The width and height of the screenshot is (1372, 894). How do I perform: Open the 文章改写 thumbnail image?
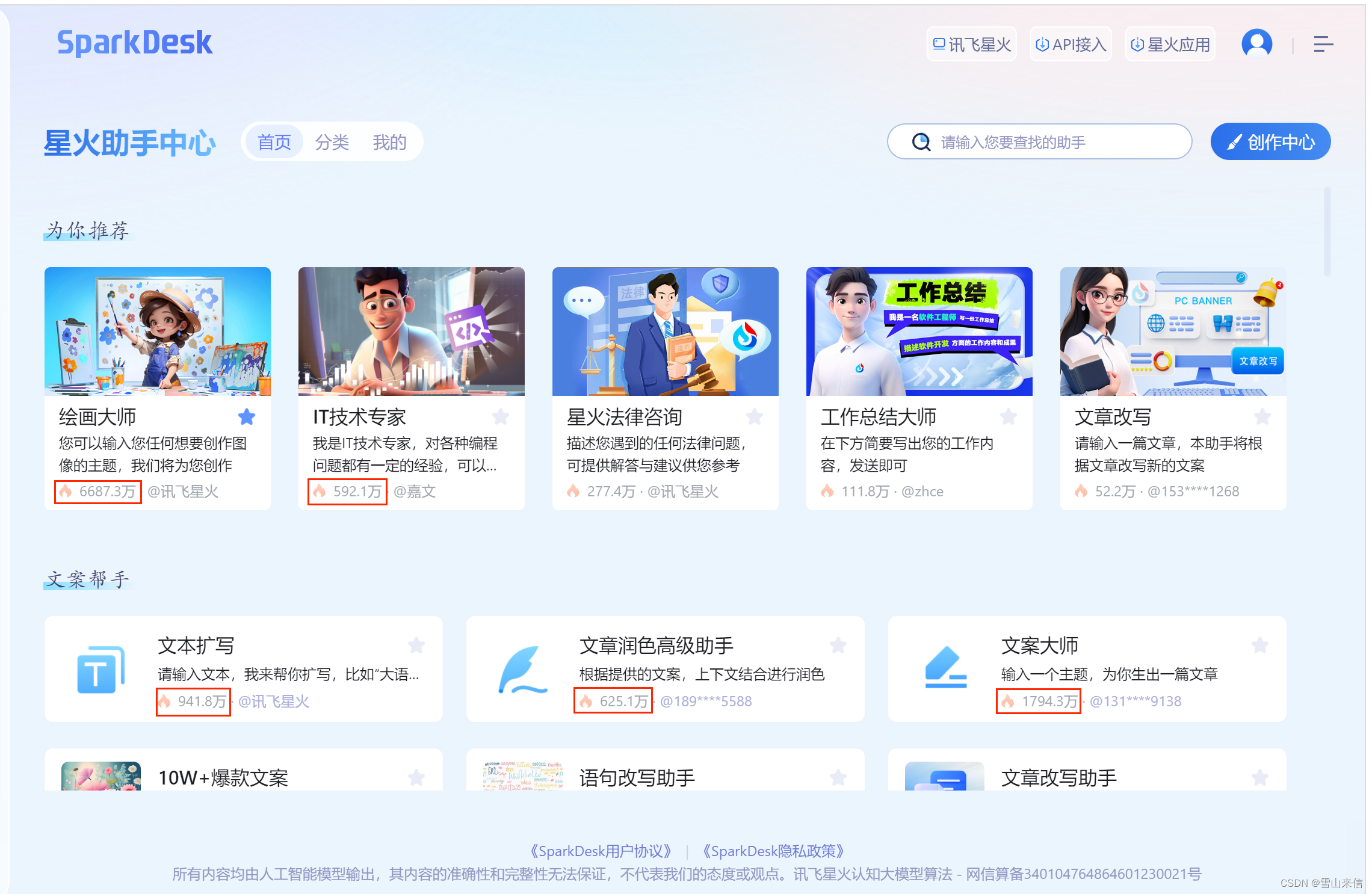click(1173, 331)
